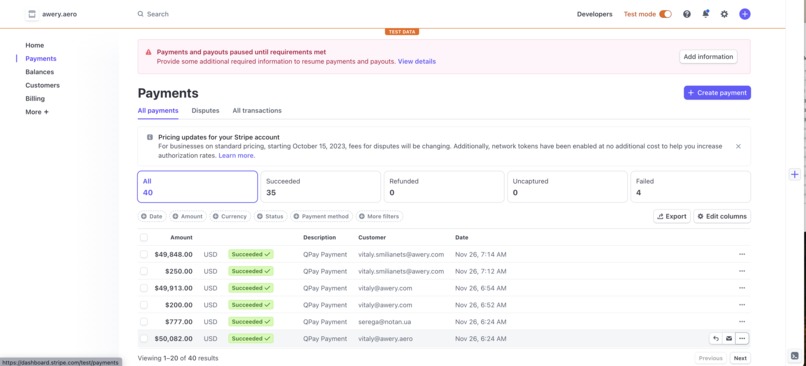Check the $49,848.00 payment row checkbox

[143, 254]
